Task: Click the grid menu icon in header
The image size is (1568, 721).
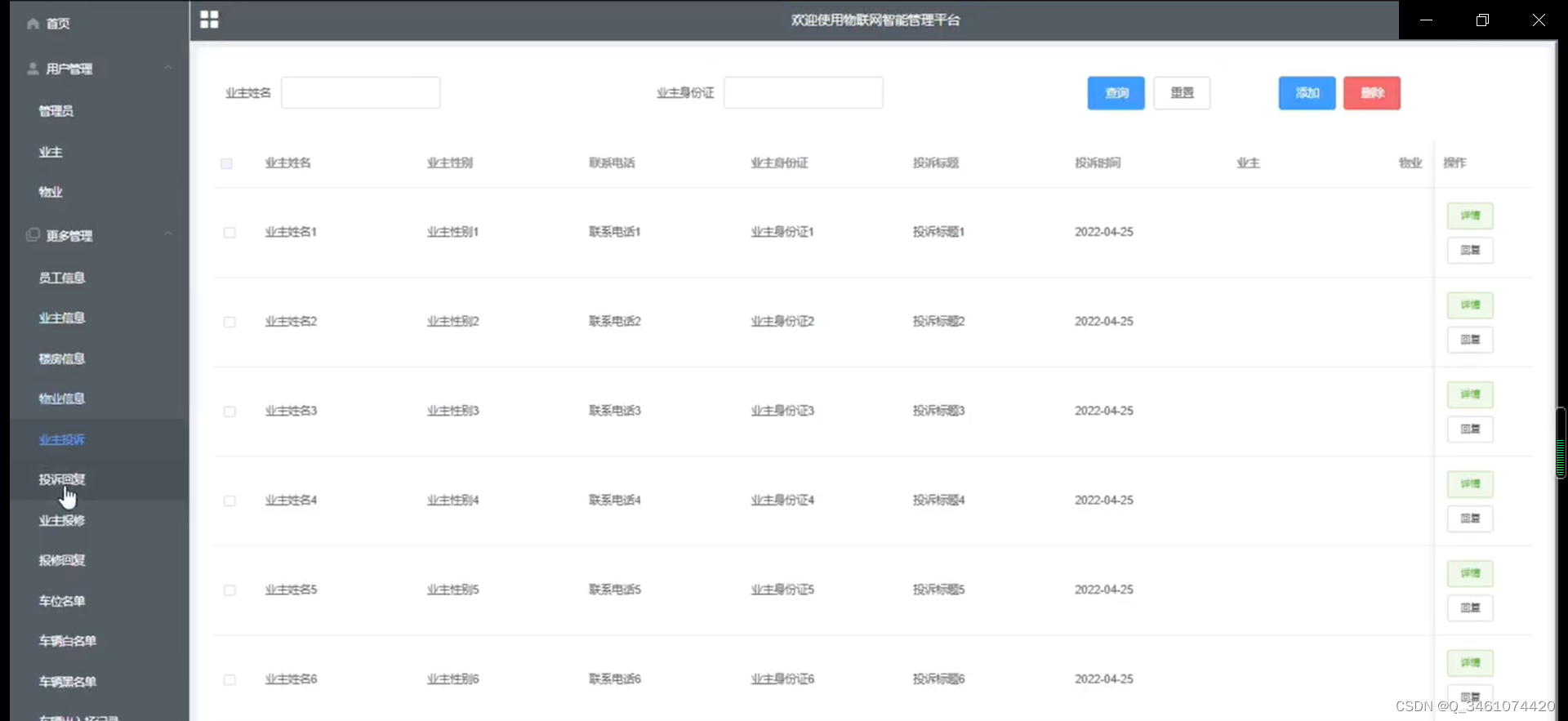Action: [x=209, y=20]
